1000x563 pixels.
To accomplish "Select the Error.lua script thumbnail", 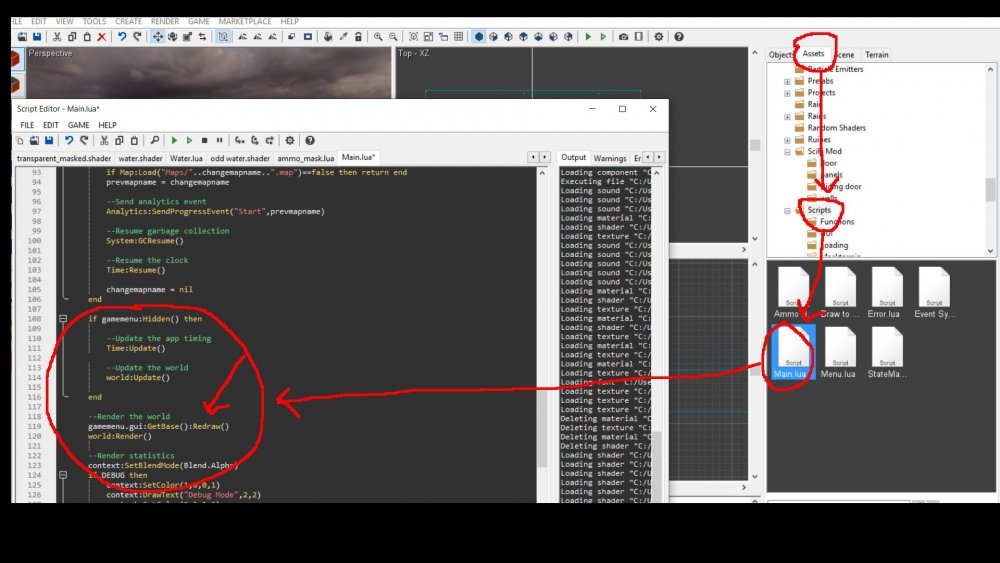I will coord(886,290).
